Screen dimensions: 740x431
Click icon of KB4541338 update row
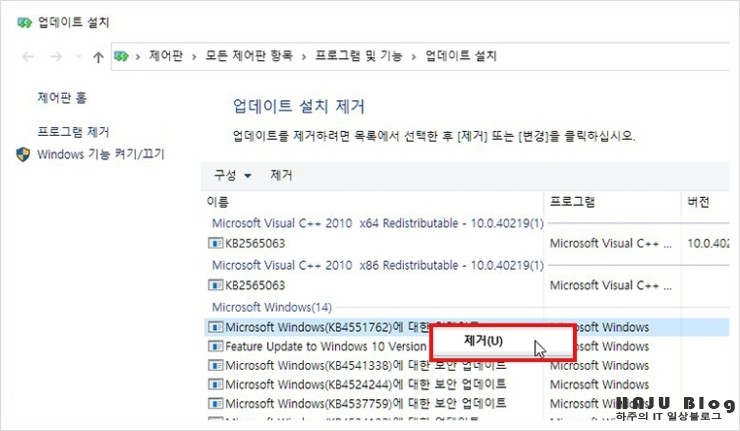coord(216,365)
